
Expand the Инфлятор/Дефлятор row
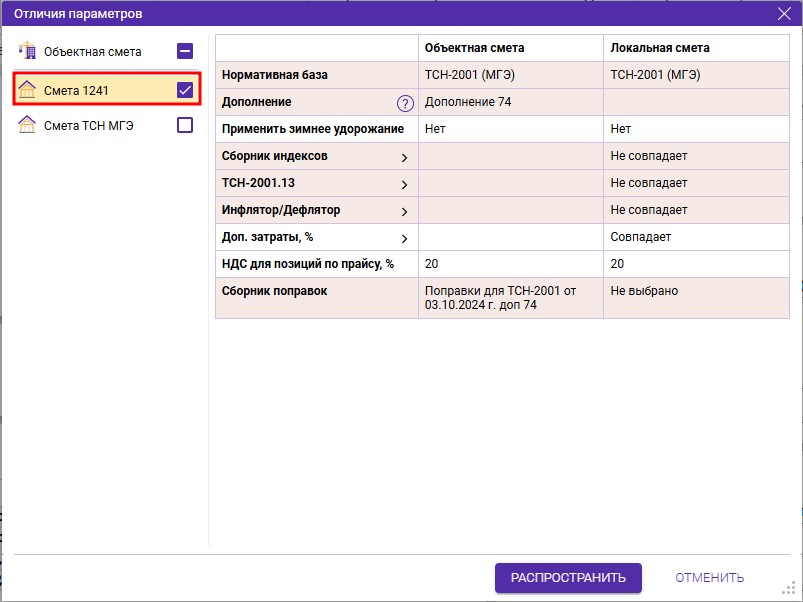405,211
